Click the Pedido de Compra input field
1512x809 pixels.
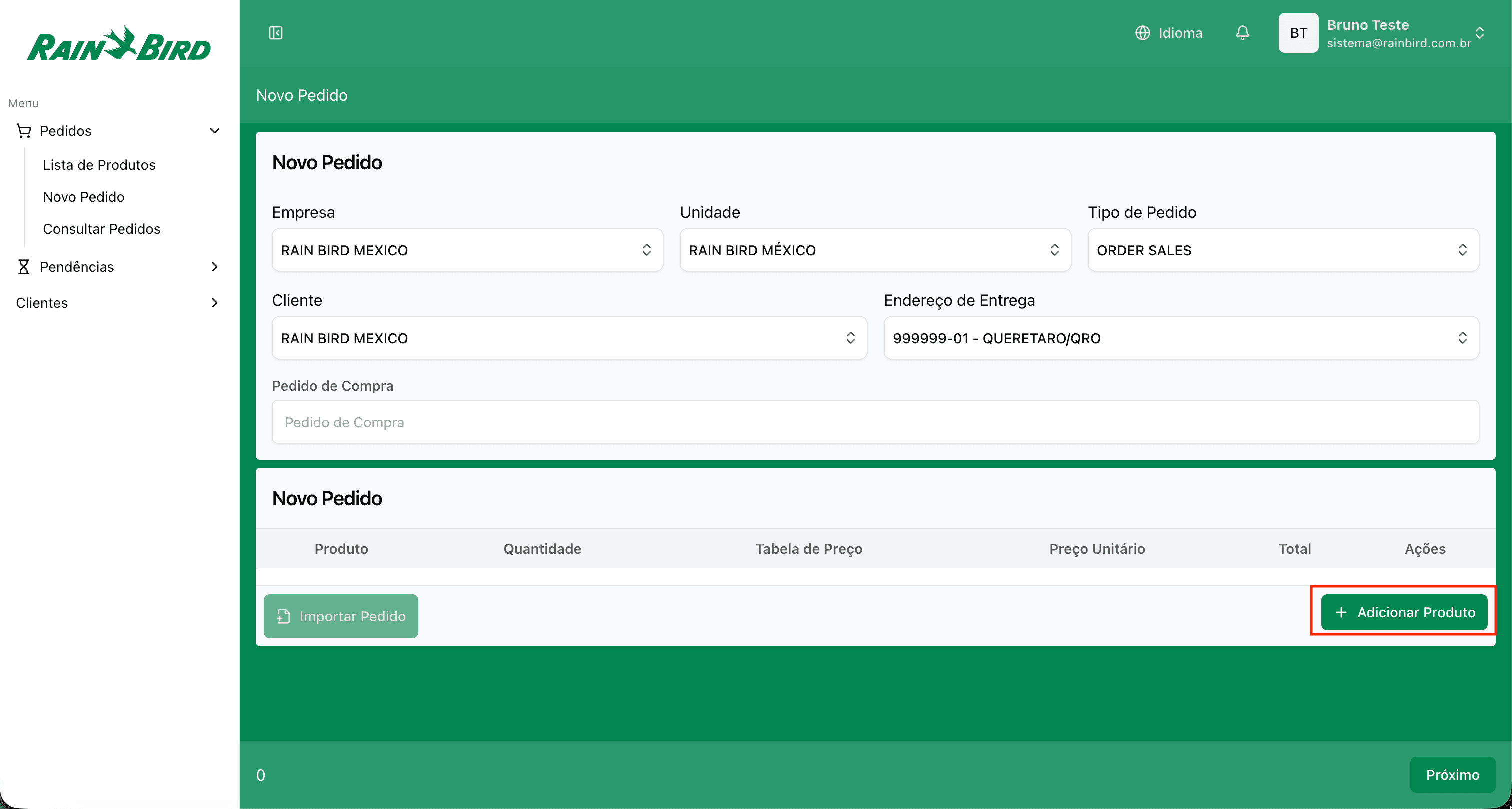point(874,422)
